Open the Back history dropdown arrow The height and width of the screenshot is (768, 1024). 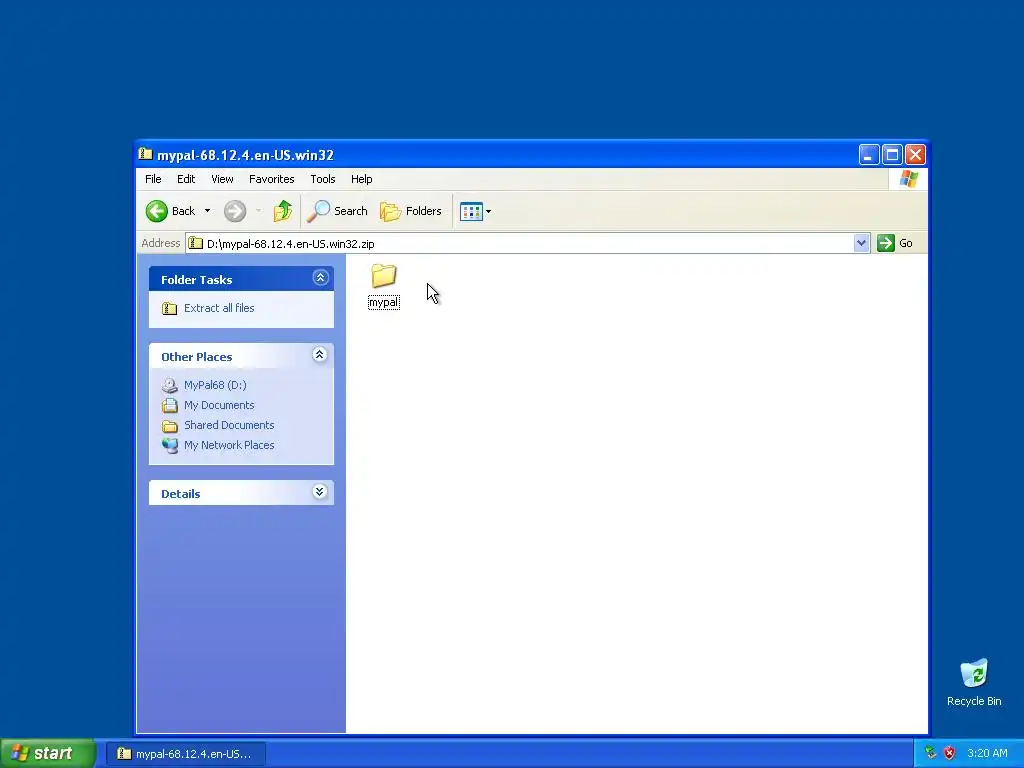(x=207, y=211)
